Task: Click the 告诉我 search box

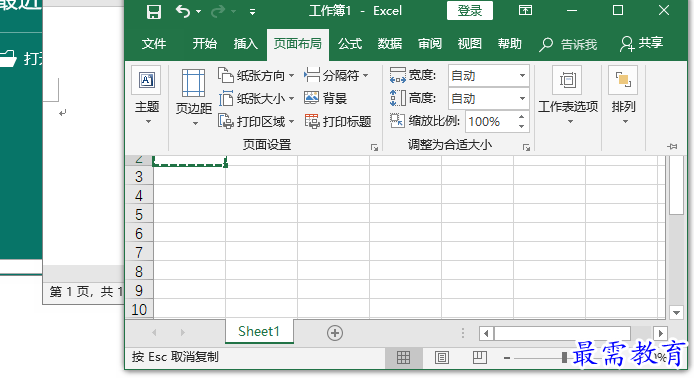Action: 568,44
